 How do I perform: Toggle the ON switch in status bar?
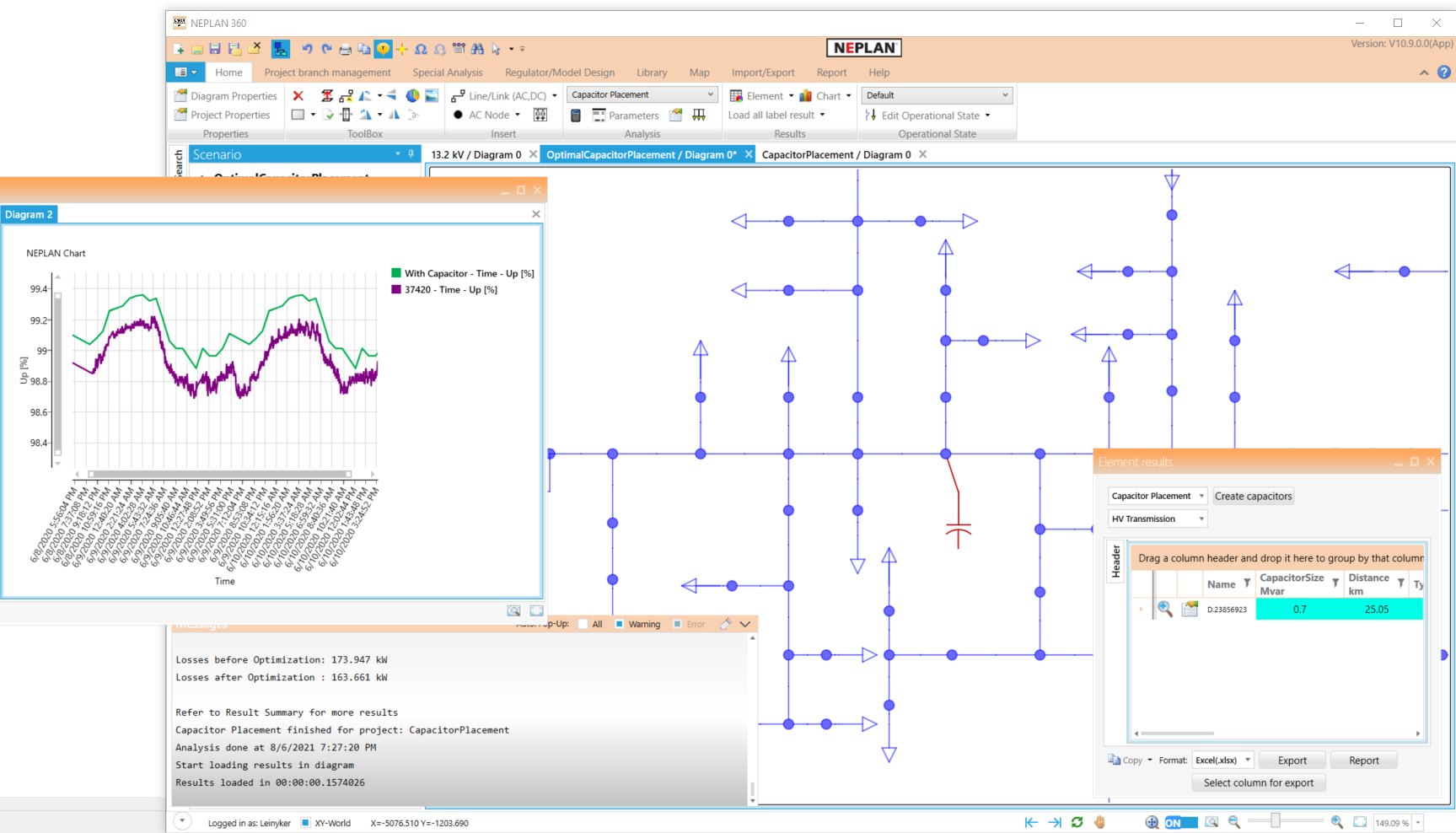click(x=1180, y=823)
